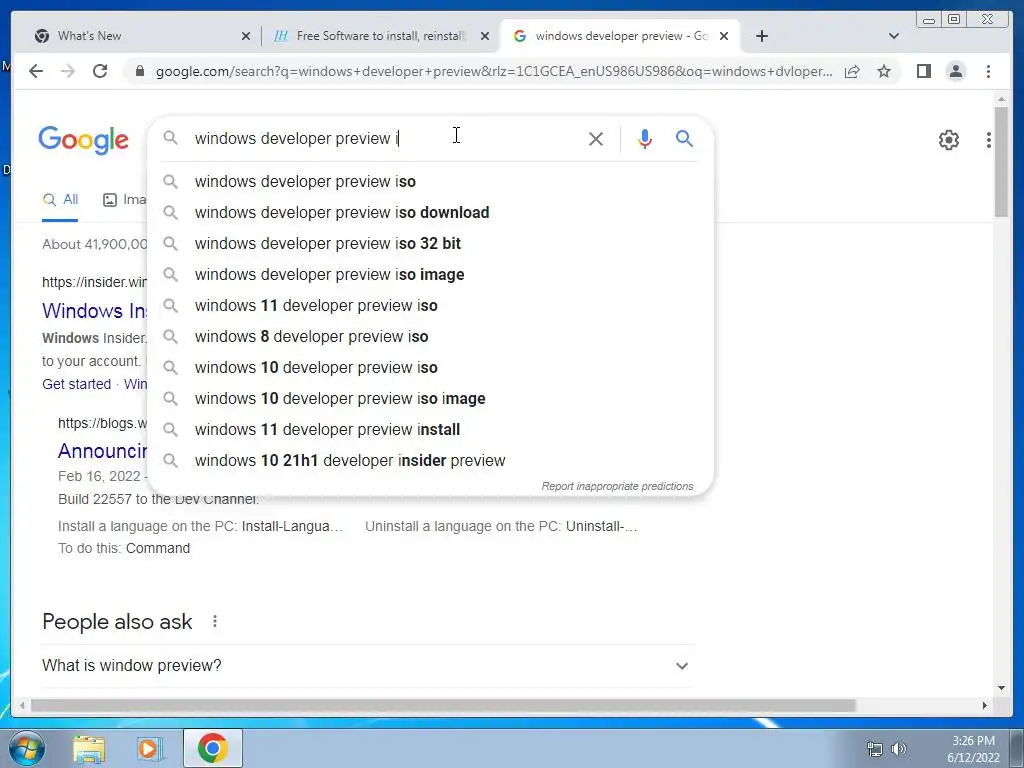Click the scroll right arrow
This screenshot has height=768, width=1024.
tap(984, 705)
